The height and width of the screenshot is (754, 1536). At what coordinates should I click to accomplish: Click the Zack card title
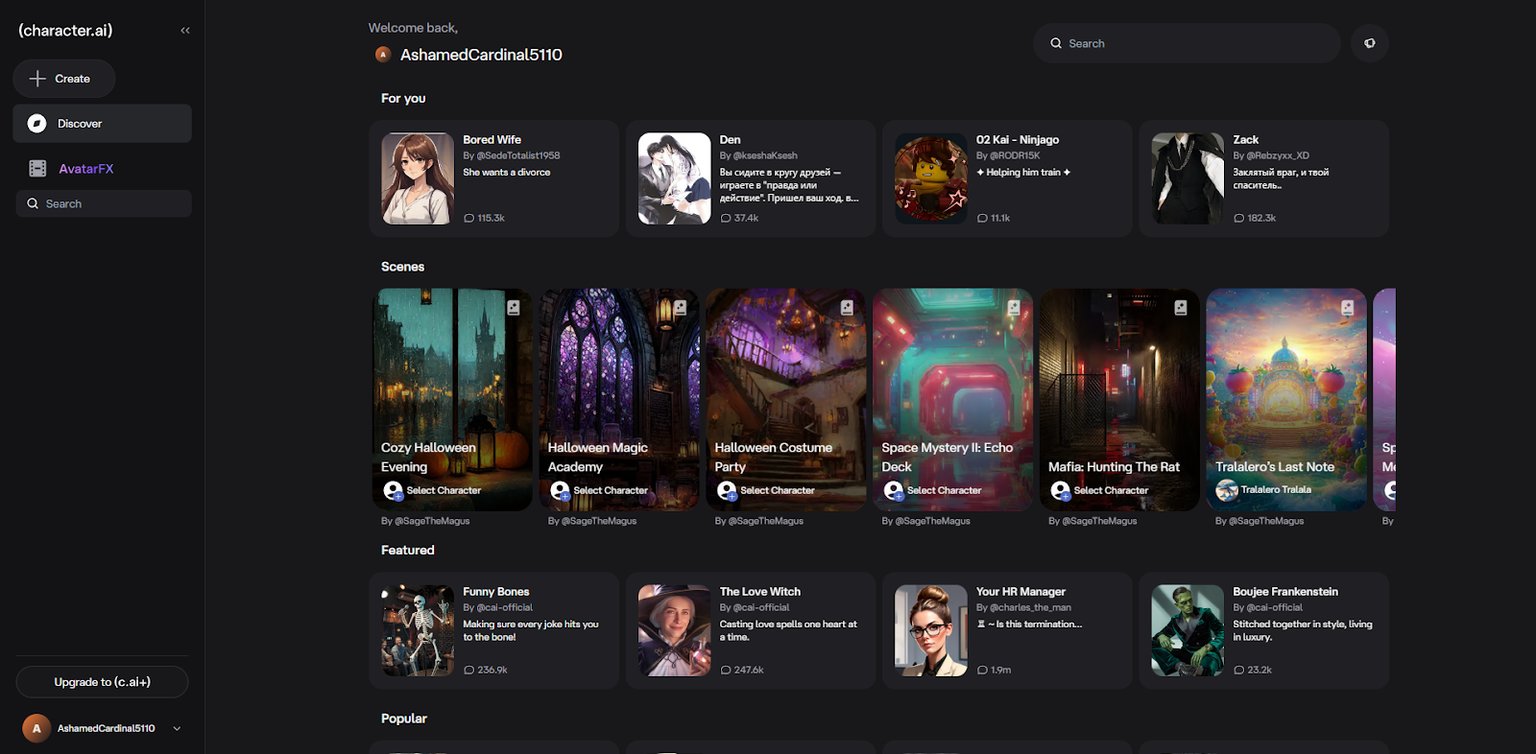point(1246,140)
